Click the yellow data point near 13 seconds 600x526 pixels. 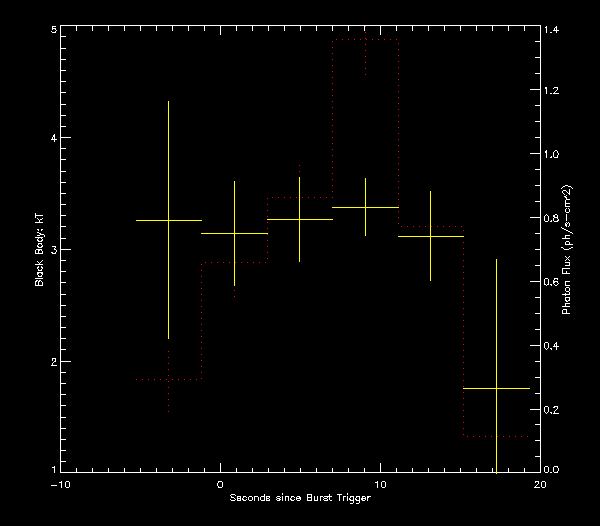coord(430,237)
